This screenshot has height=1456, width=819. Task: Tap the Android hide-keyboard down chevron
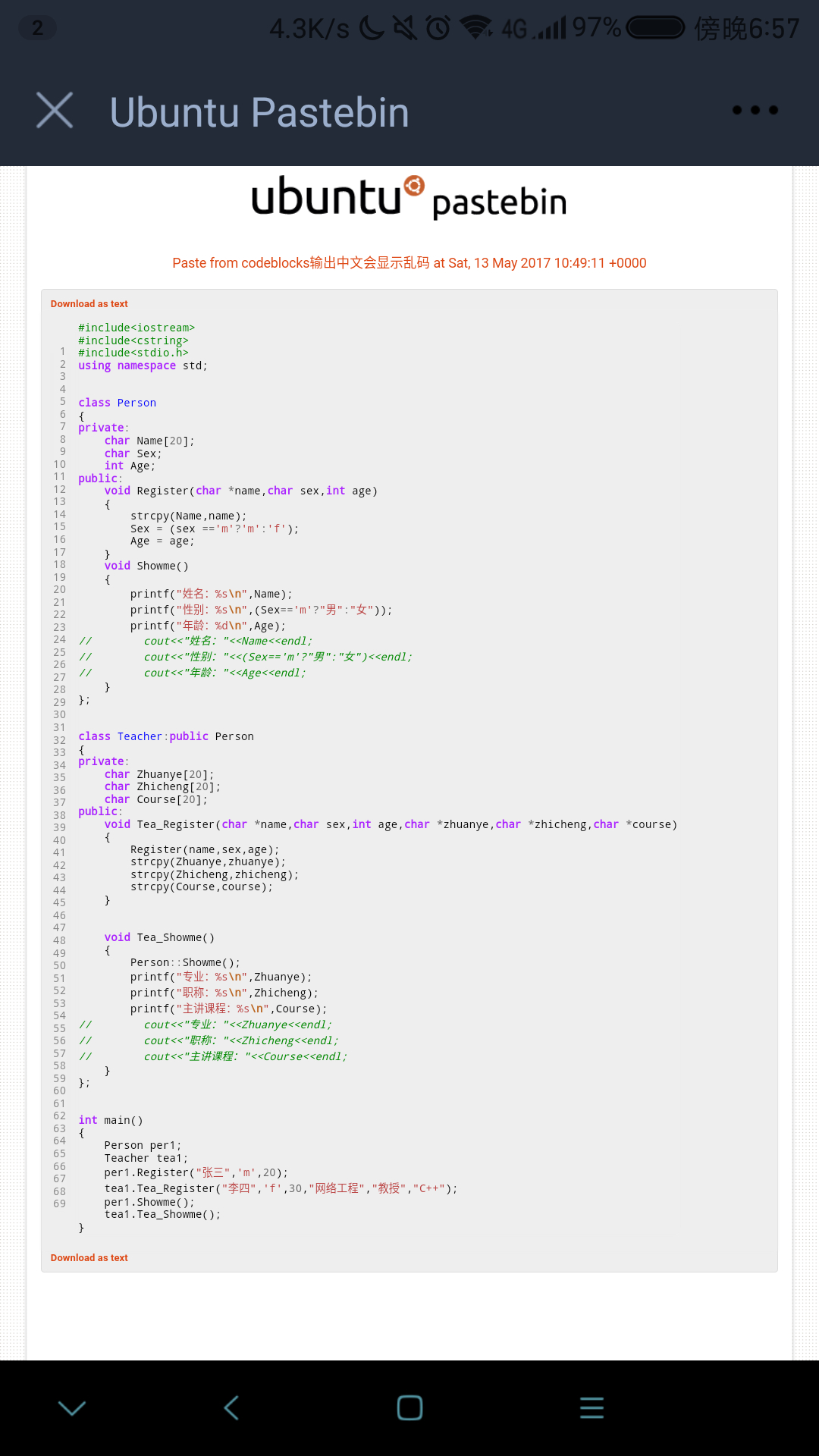point(72,1408)
